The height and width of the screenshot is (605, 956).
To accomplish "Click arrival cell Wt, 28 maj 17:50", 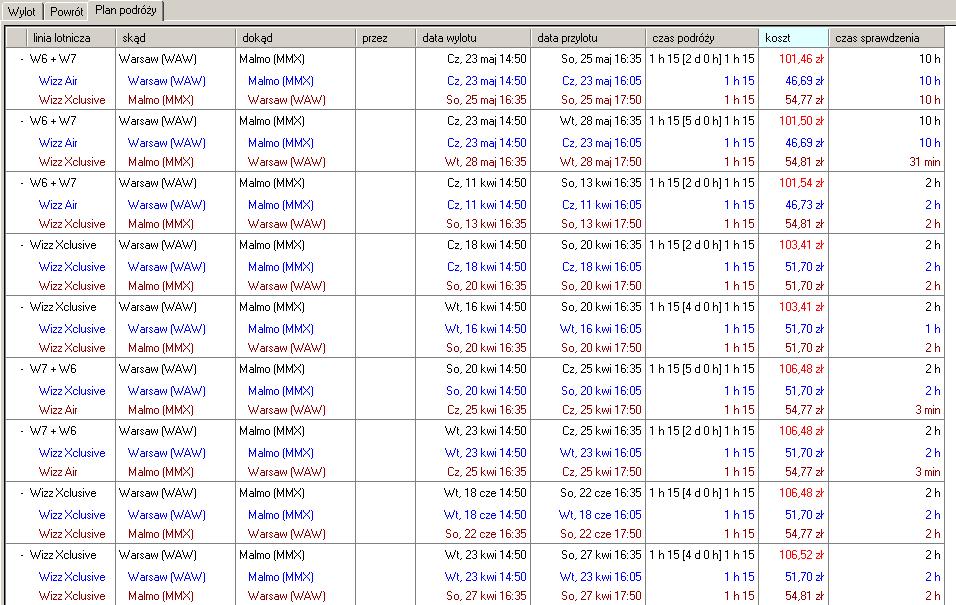I will coord(601,162).
